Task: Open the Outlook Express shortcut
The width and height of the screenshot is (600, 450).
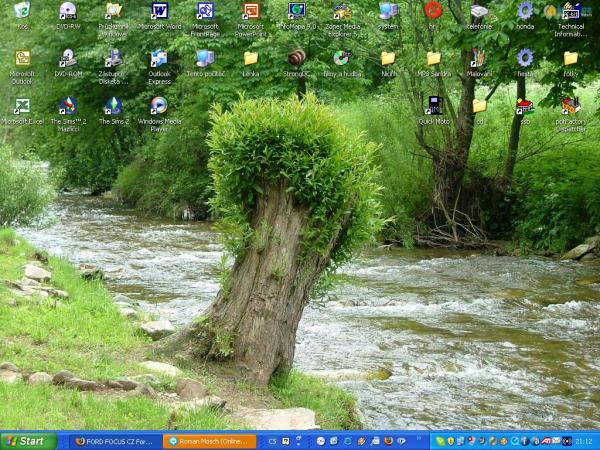Action: pyautogui.click(x=159, y=59)
